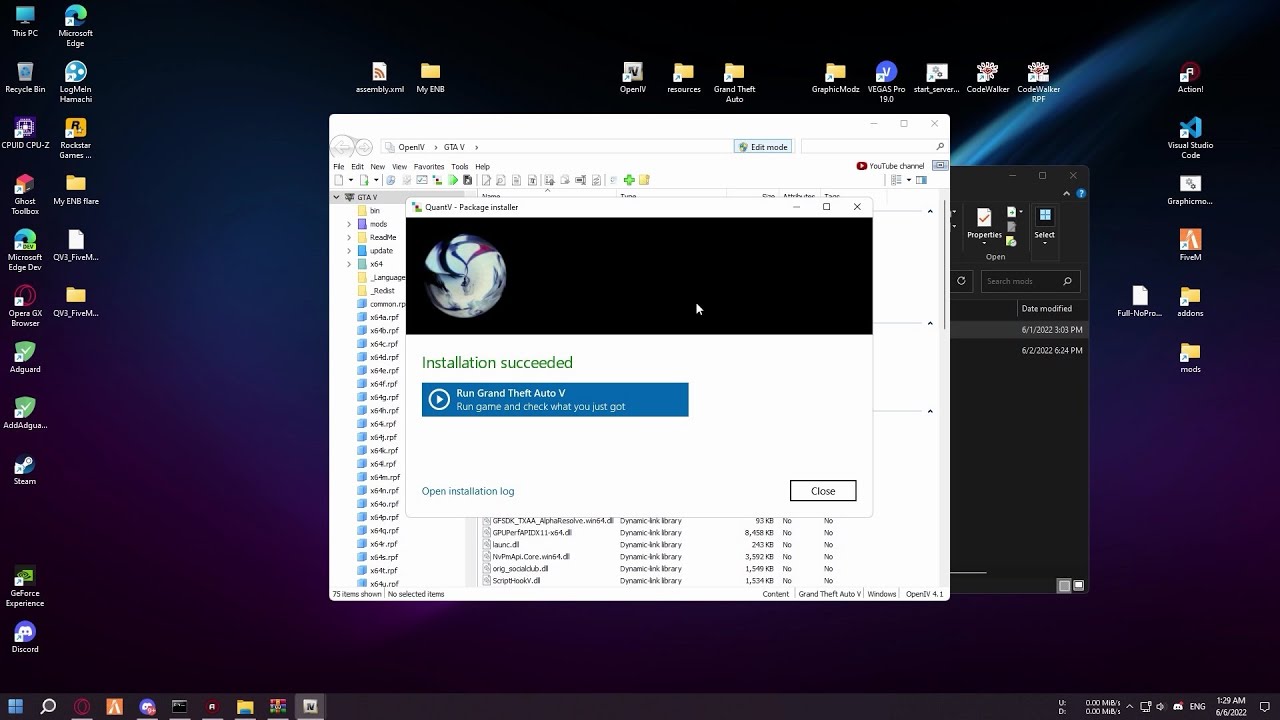This screenshot has width=1280, height=720.
Task: Click OpenIV back navigation arrow
Action: click(341, 147)
